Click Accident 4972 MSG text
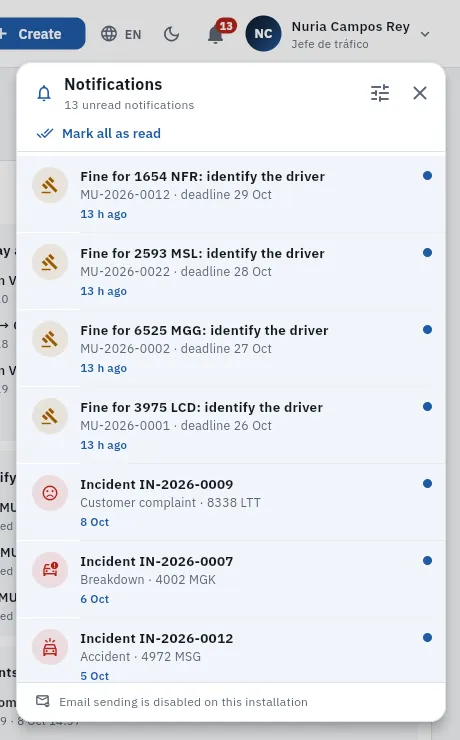 [x=140, y=656]
